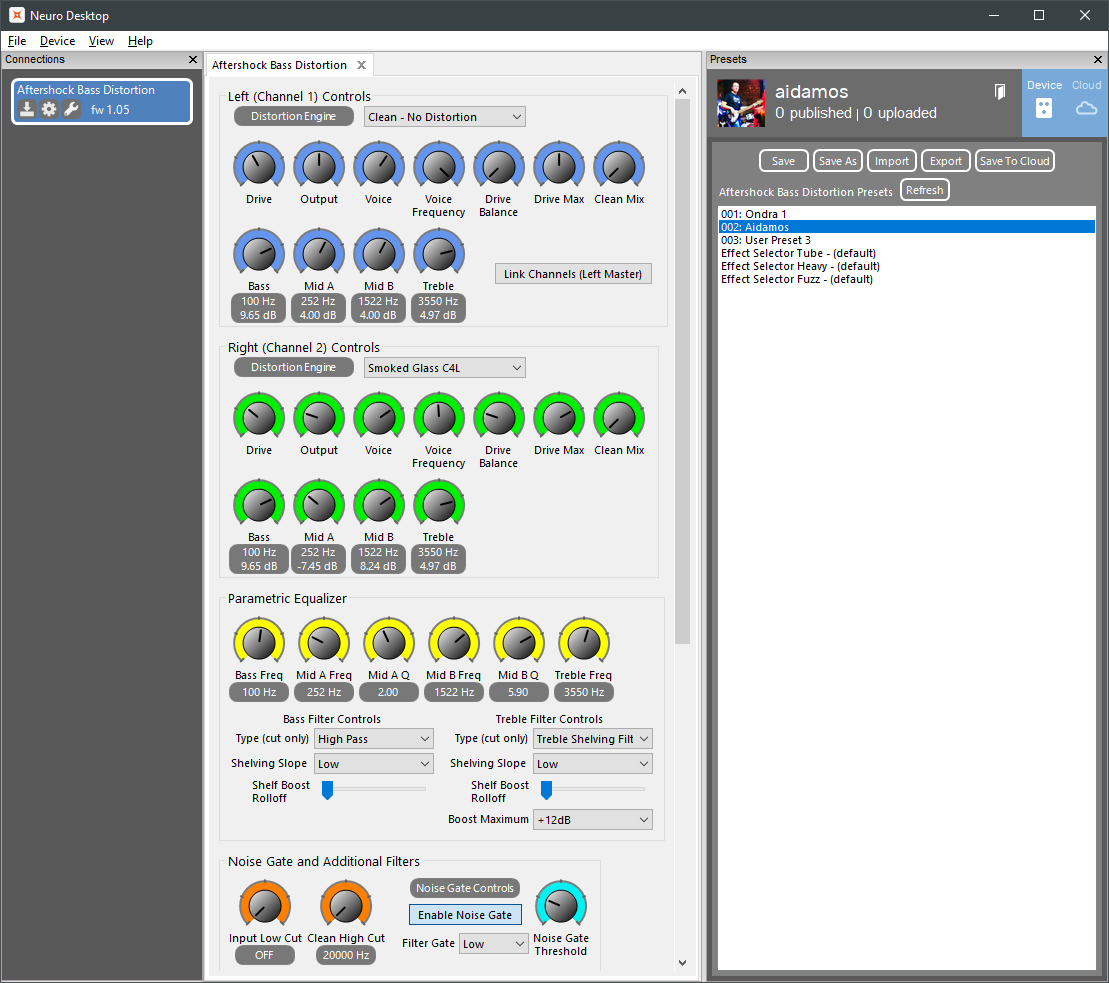
Task: Close the Presets panel
Action: coord(1098,59)
